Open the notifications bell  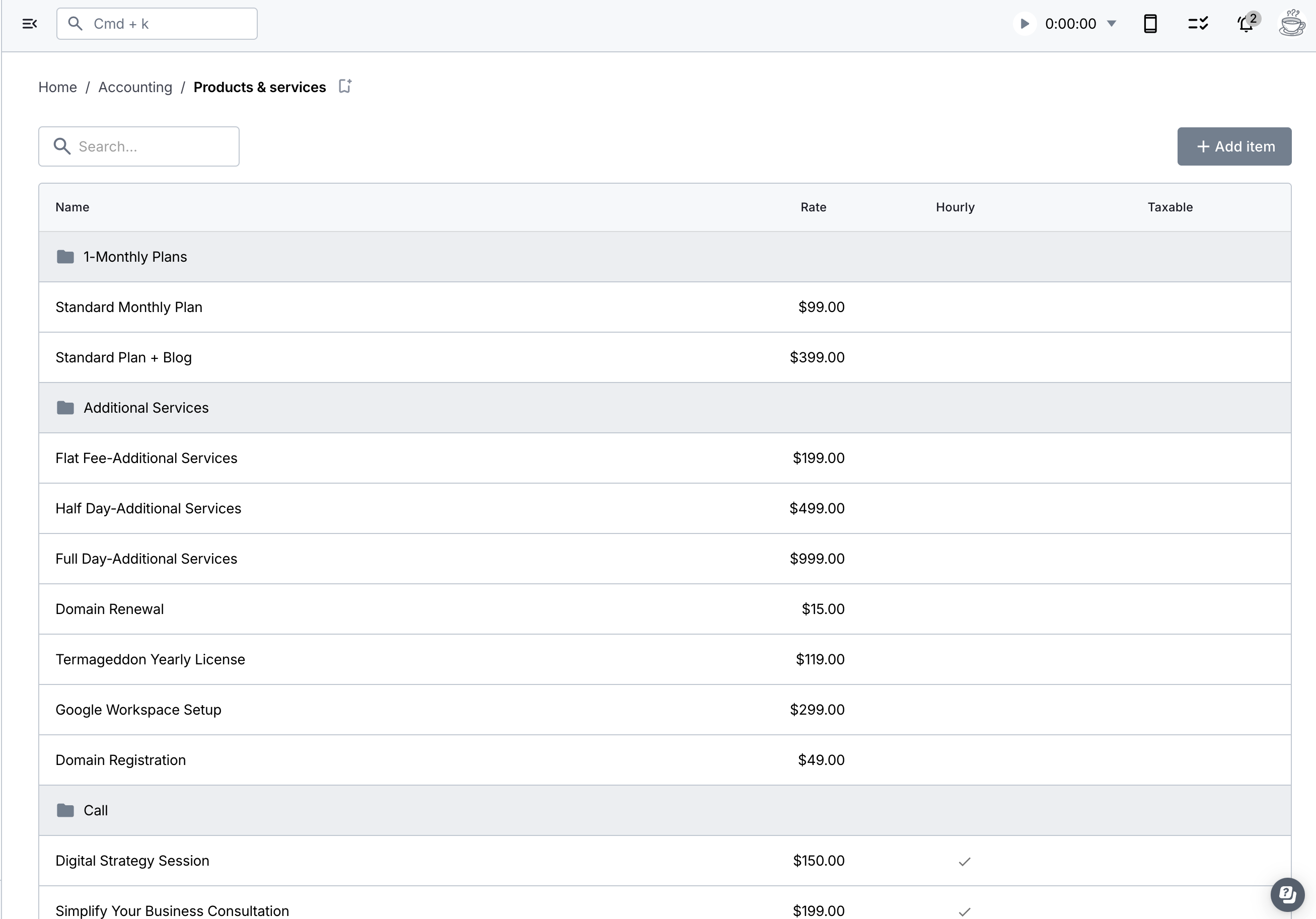1246,24
